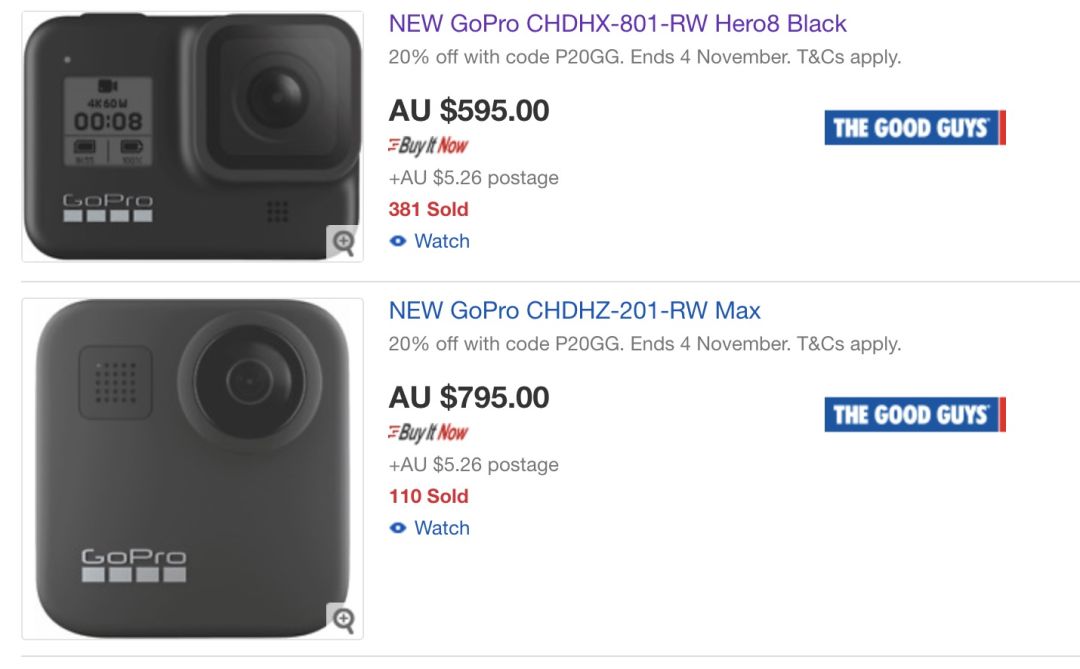Click Buy It Now logo for Hero8 Black
Image resolution: width=1080 pixels, height=669 pixels.
tap(428, 146)
